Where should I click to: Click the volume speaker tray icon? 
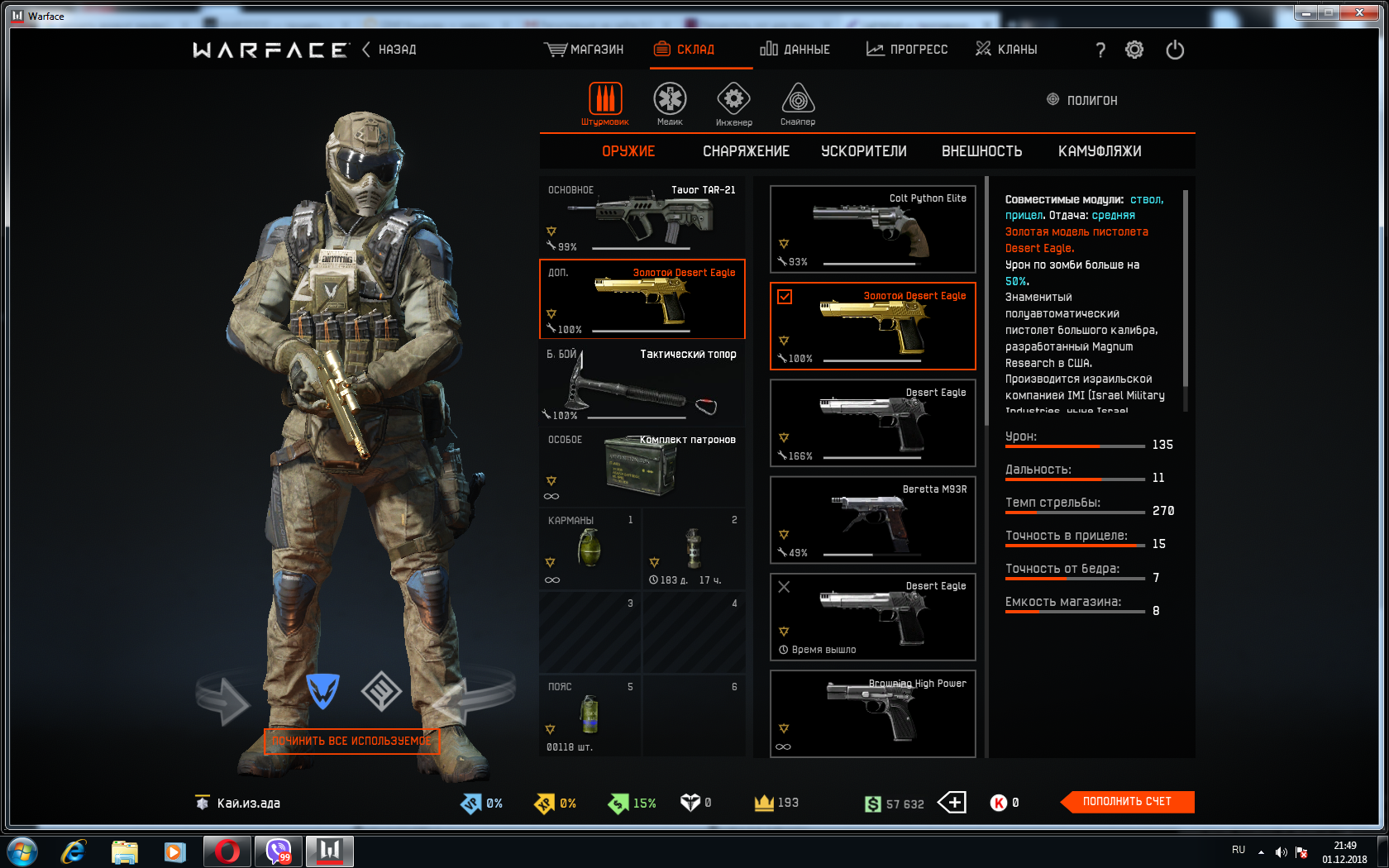pyautogui.click(x=1281, y=852)
